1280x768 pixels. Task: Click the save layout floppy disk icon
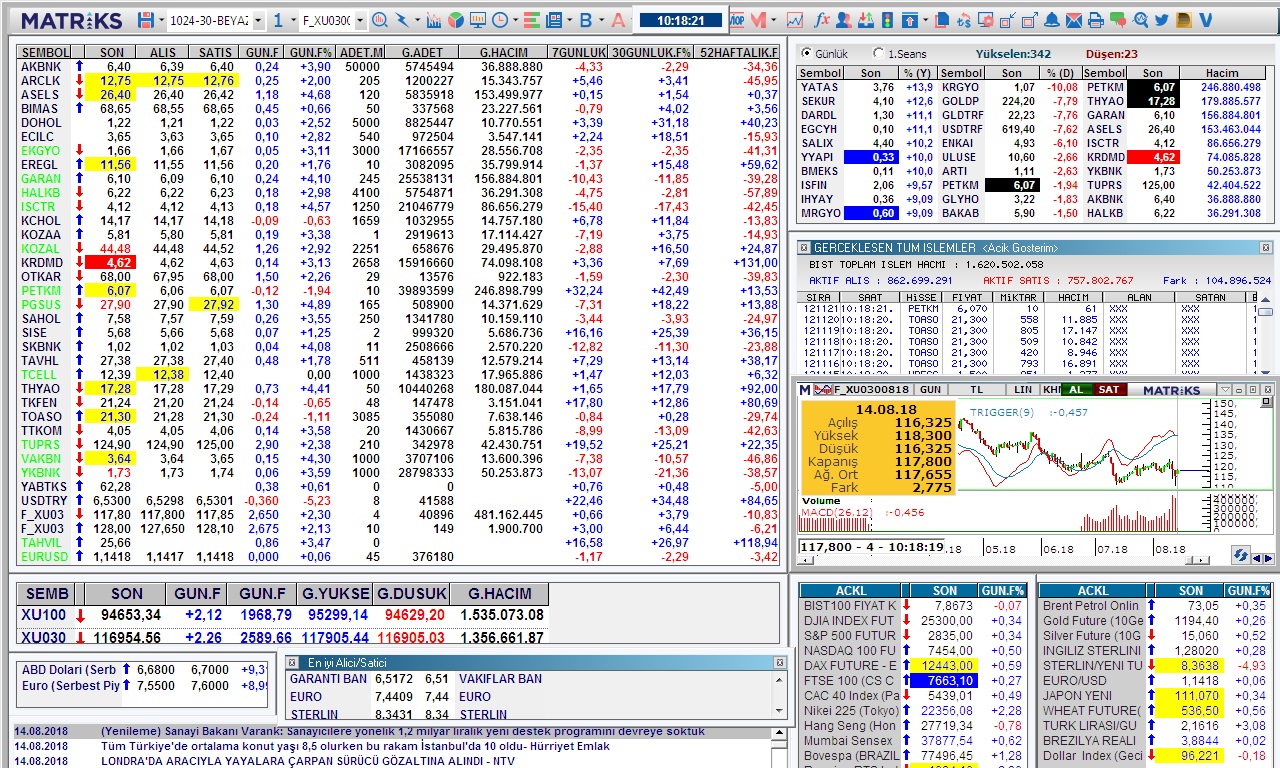[x=146, y=20]
